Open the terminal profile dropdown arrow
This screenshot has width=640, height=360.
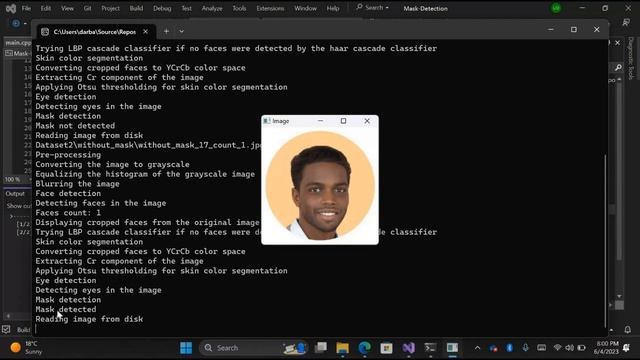click(x=181, y=31)
